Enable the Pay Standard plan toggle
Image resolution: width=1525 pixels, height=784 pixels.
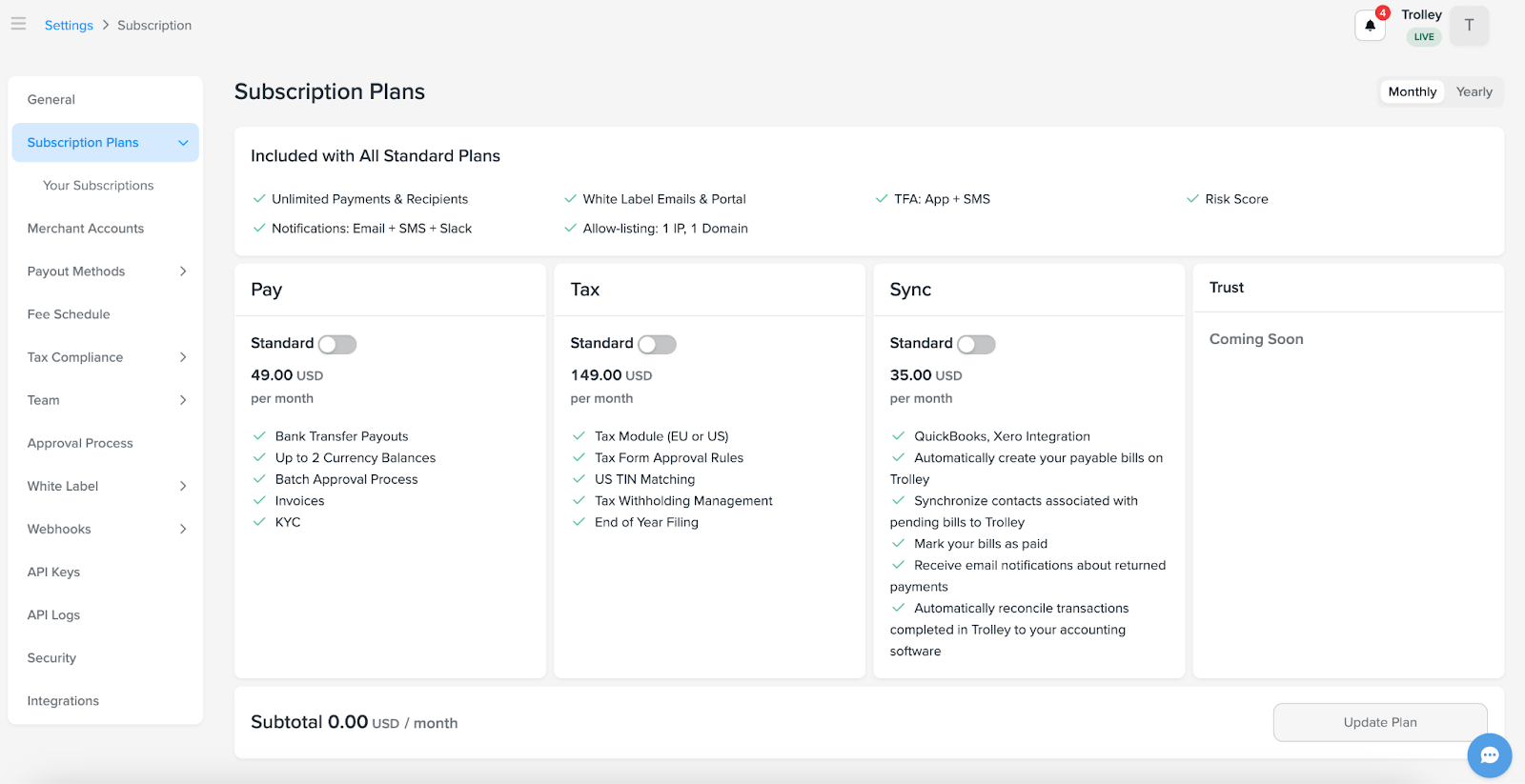[337, 344]
